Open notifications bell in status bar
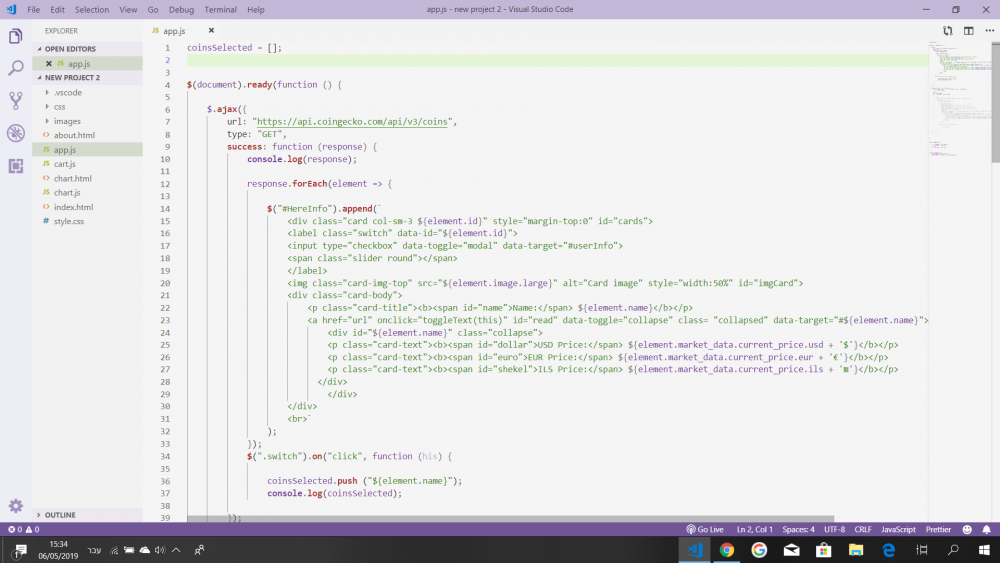Image resolution: width=1000 pixels, height=563 pixels. point(987,529)
